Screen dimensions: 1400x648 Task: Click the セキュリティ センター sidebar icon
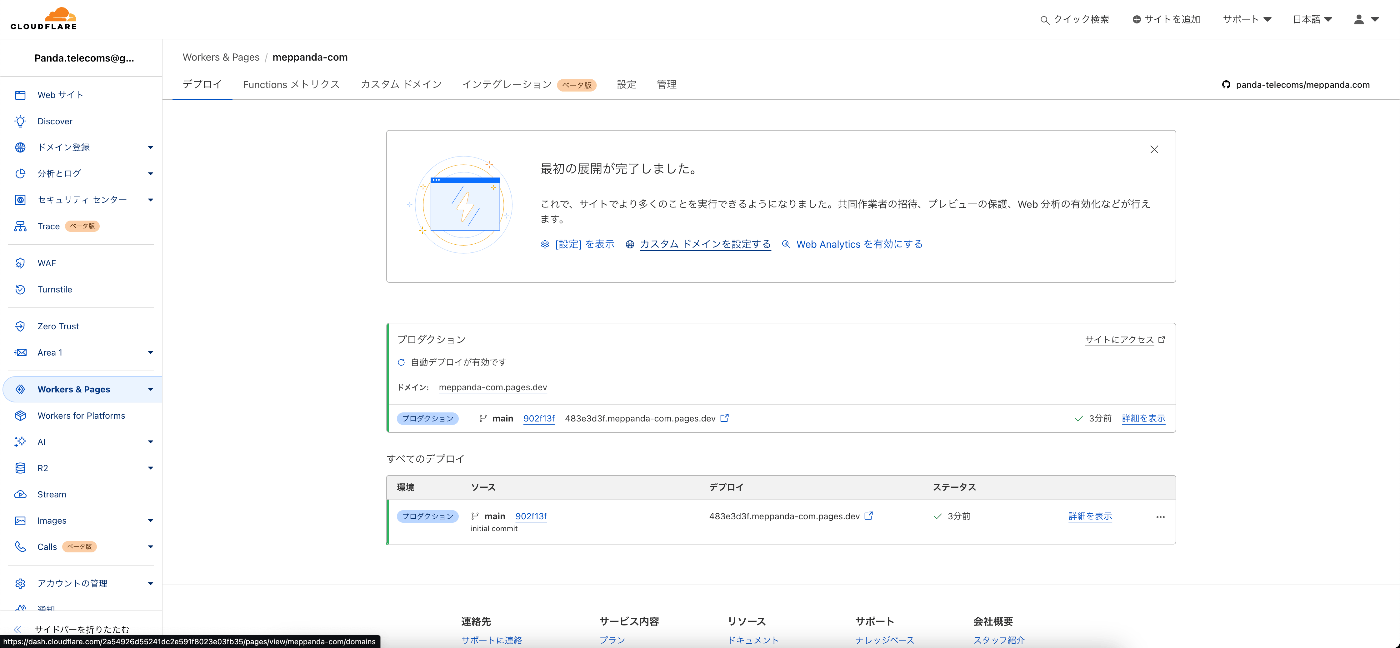pyautogui.click(x=20, y=200)
